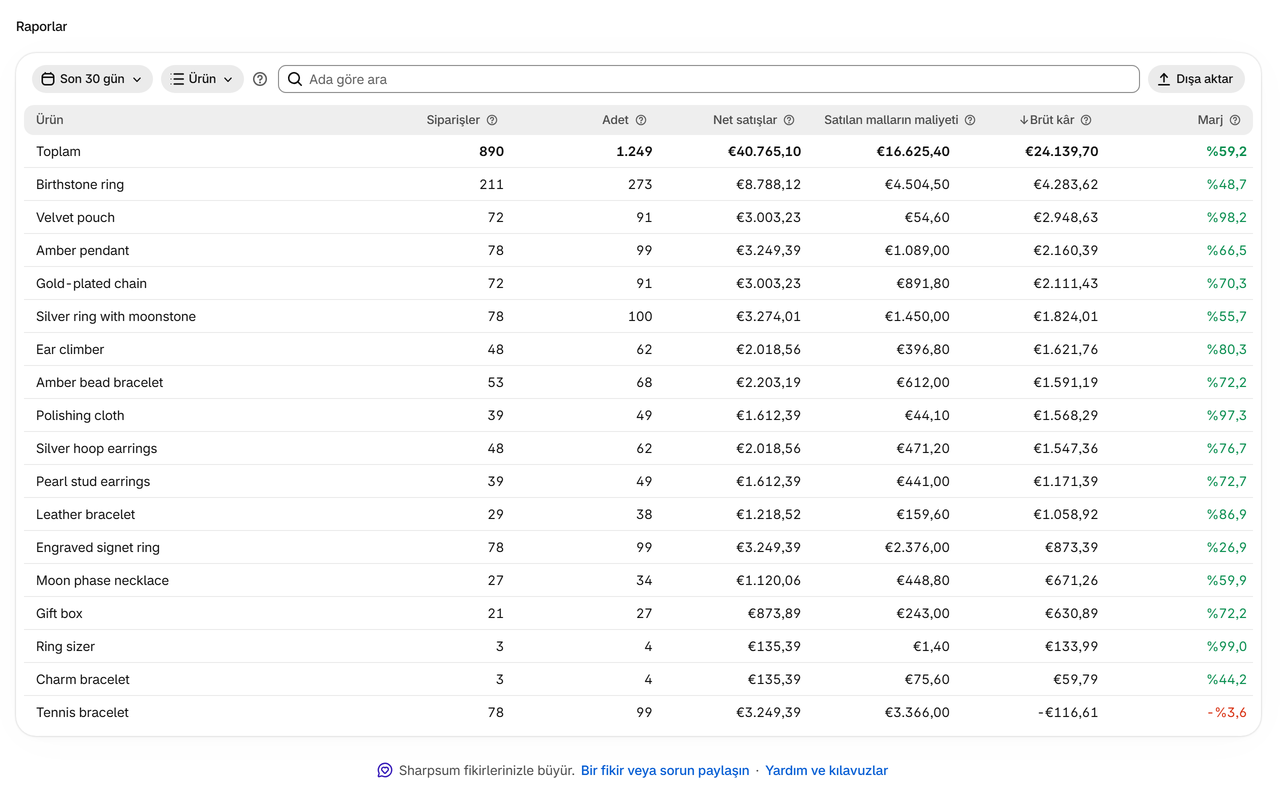This screenshot has height=800, width=1280.
Task: Click the 'Ada göre ara' search field
Action: pos(708,79)
